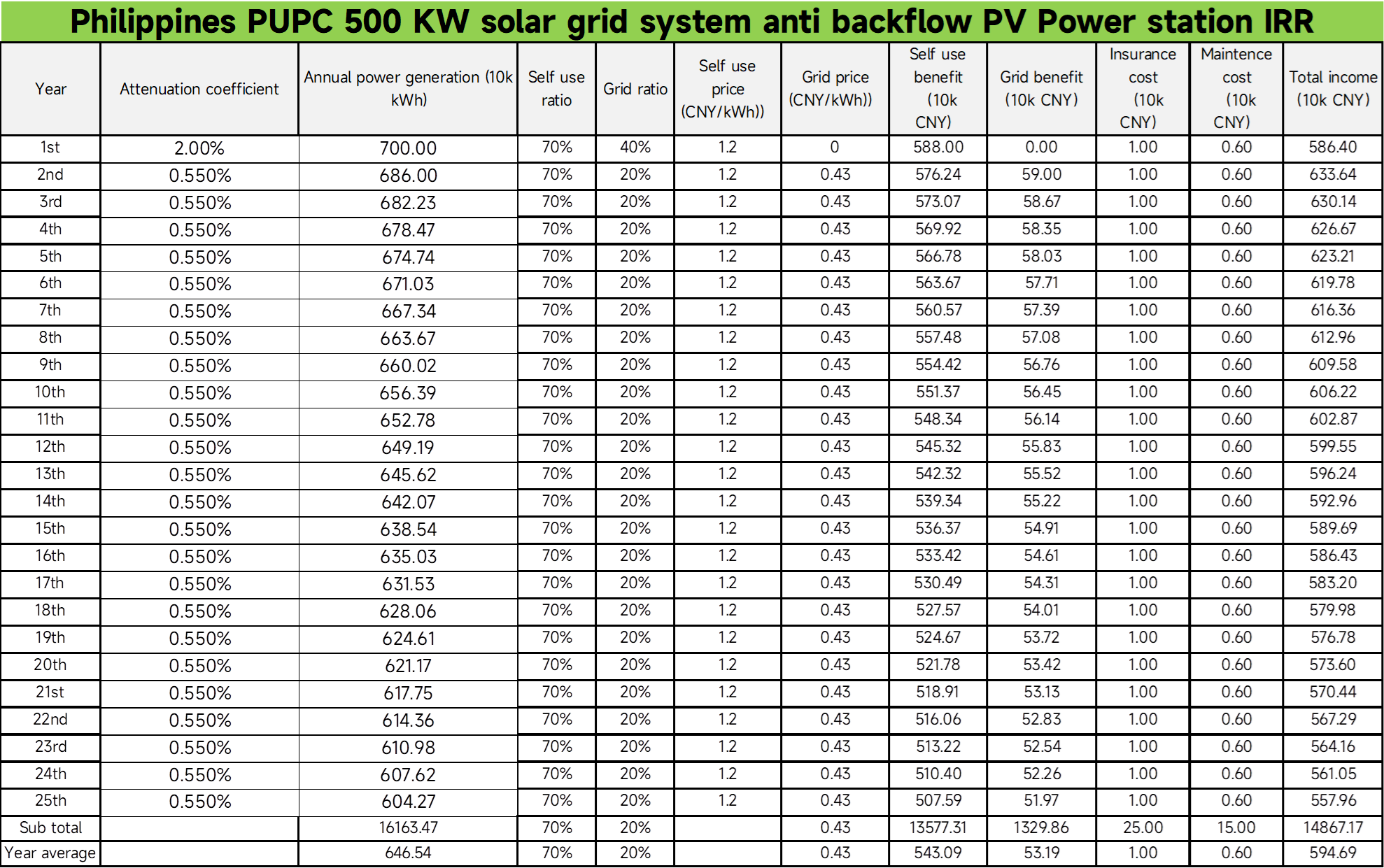Click the 561.05 total income cell
Screen dimensions: 1384x868
pos(1334,774)
